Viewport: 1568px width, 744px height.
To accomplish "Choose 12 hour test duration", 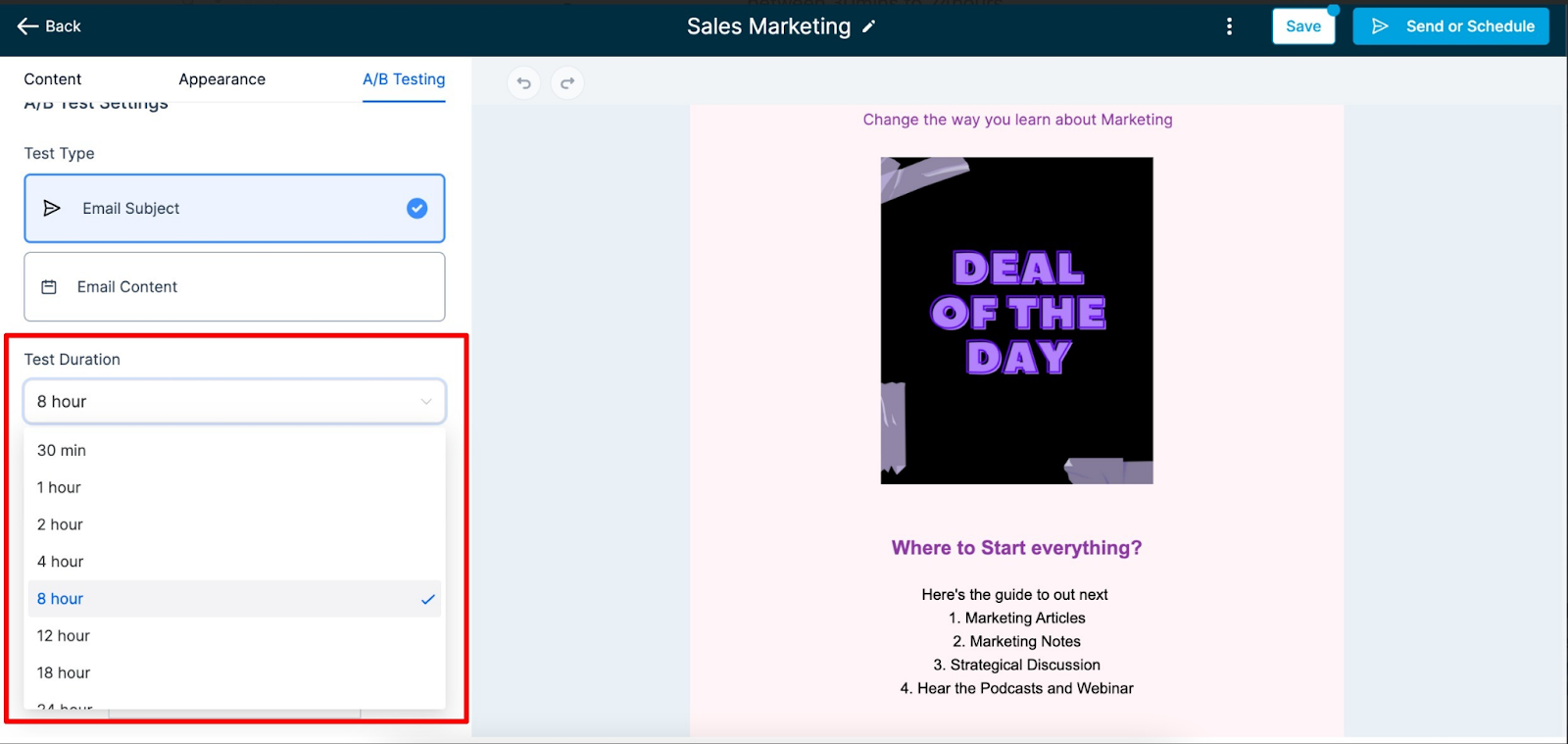I will click(x=234, y=636).
